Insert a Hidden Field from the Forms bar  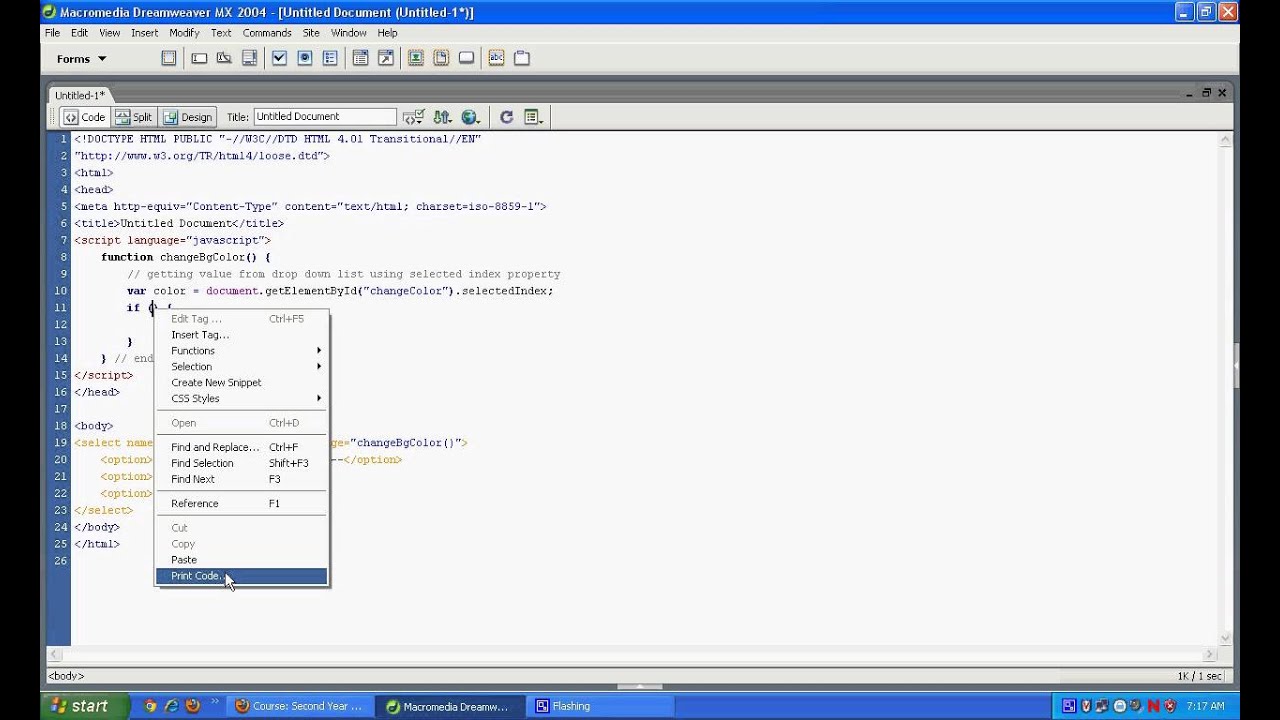click(x=224, y=58)
